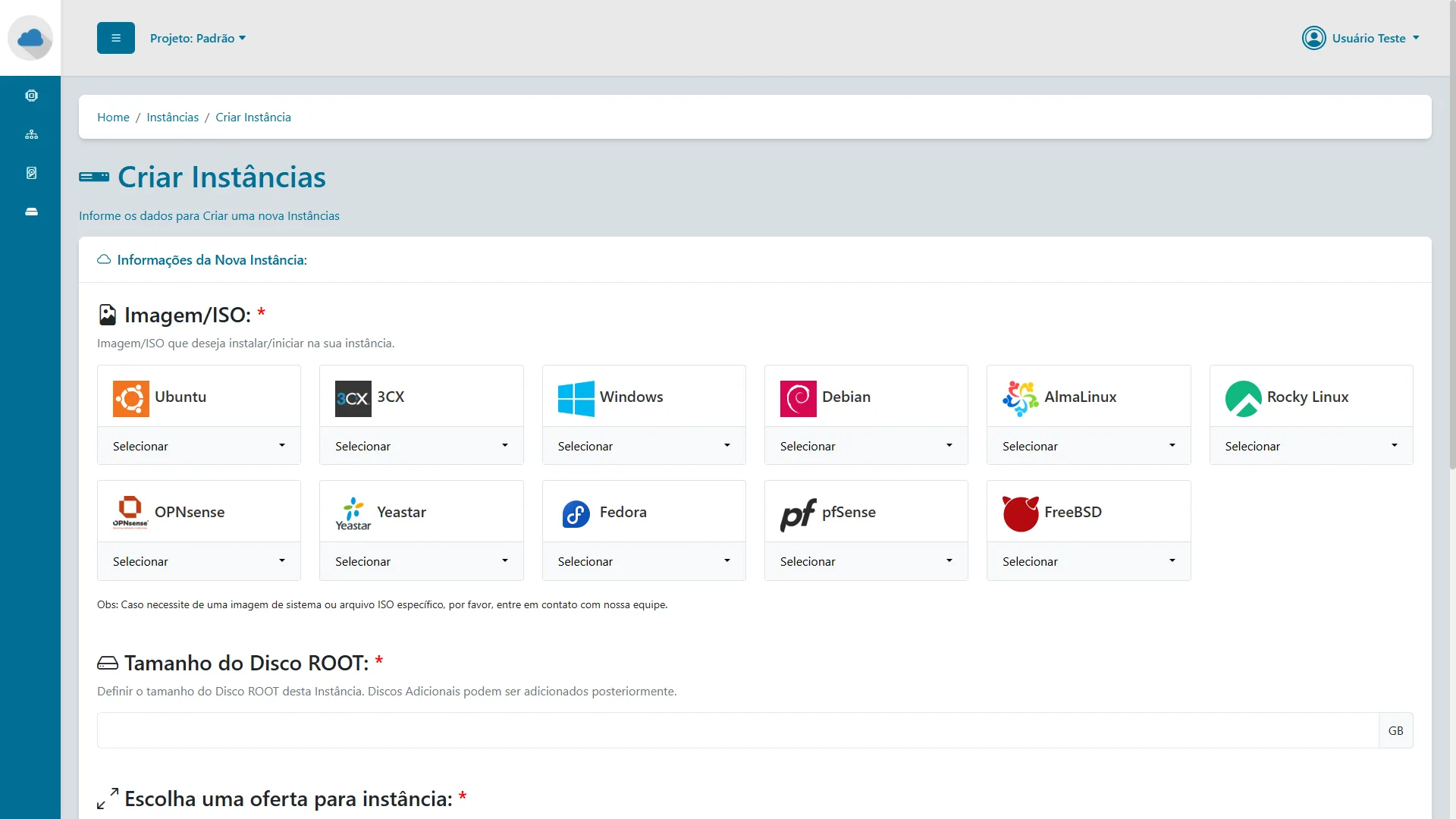Open the Rocky Linux Selecionar dropdown
The image size is (1456, 819).
(1310, 446)
